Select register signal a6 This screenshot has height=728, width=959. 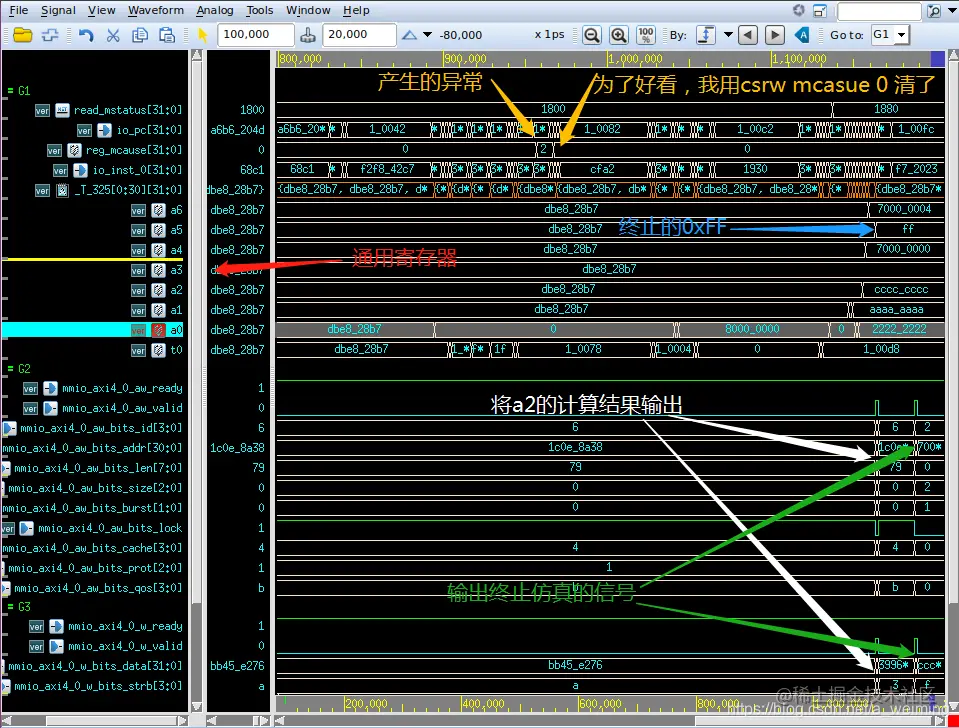176,210
